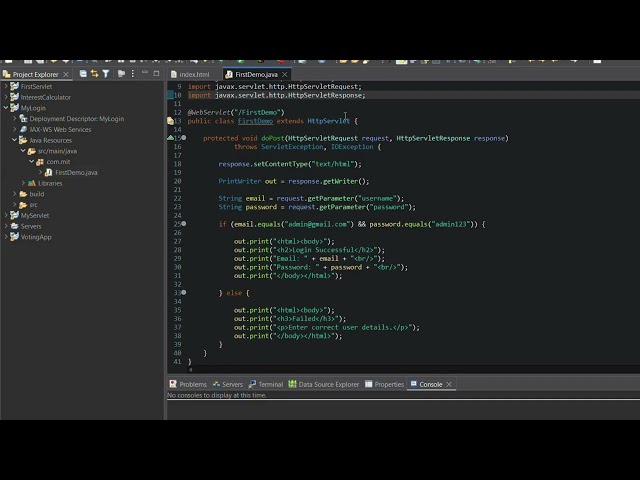Expand the Deployment Descriptor: MyLogin node arrow
Screen dimensions: 640x480
point(15,118)
